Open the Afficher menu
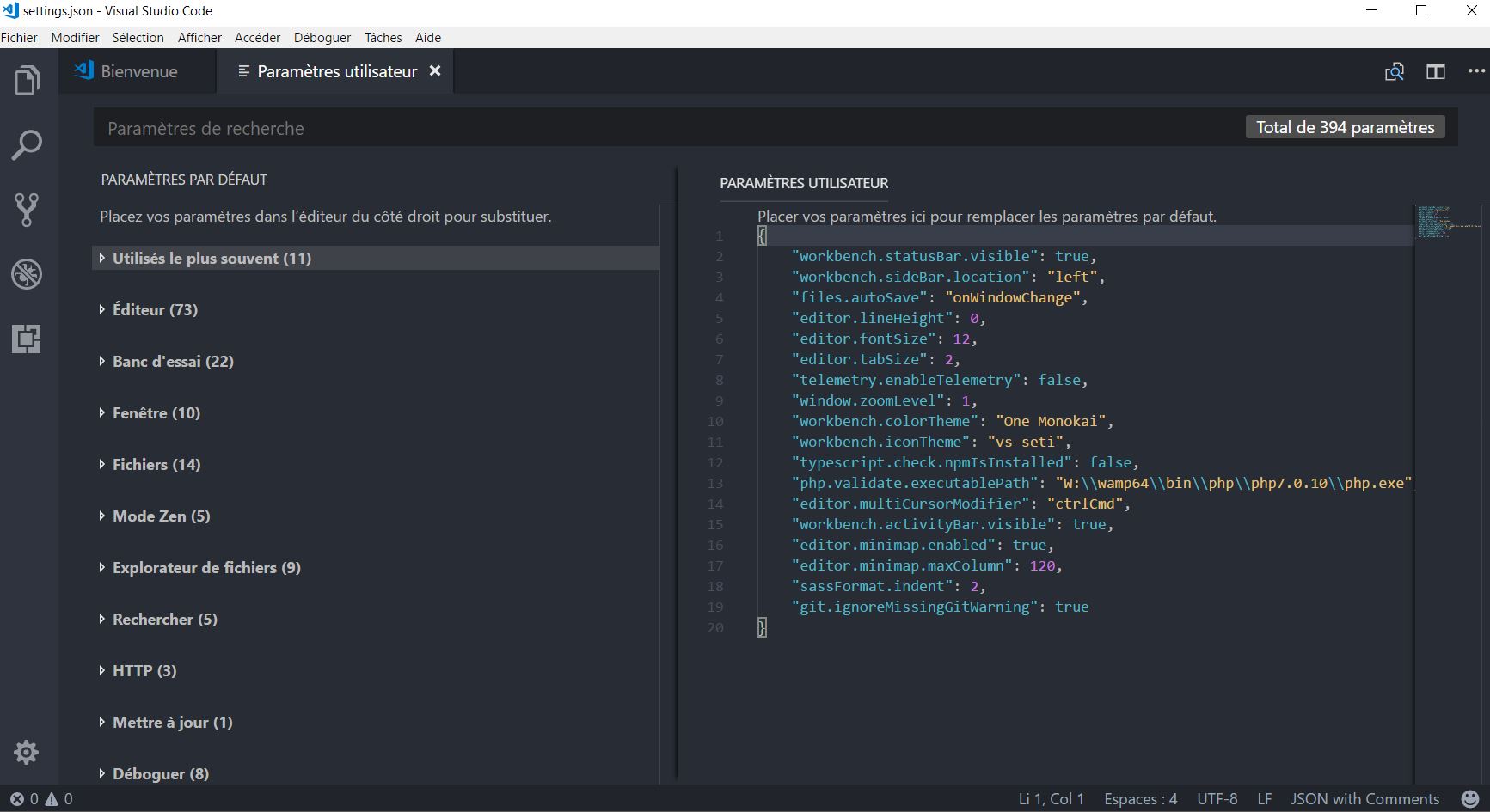Viewport: 1490px width, 812px height. coord(199,38)
